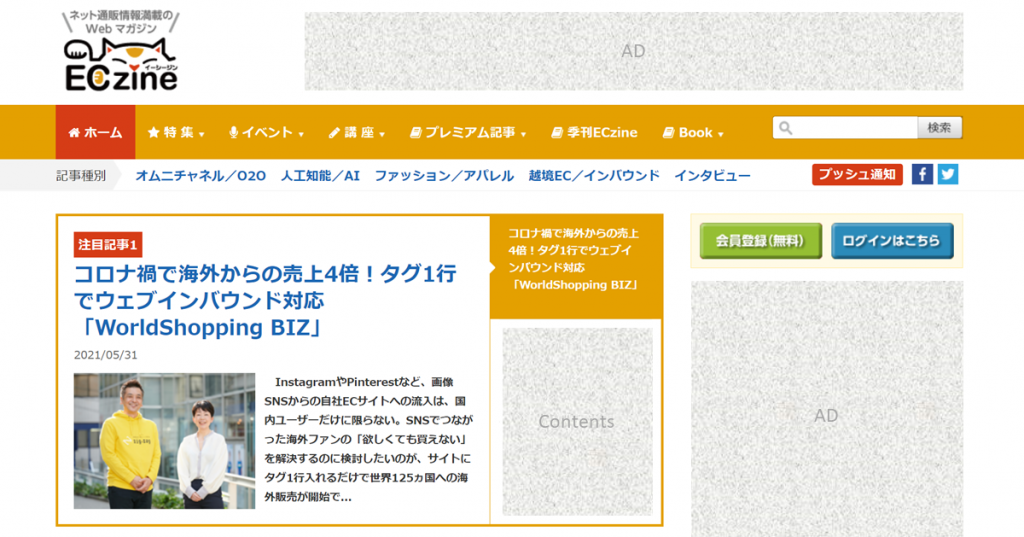Click the プッシュ通知 button
The height and width of the screenshot is (537, 1024).
(857, 174)
